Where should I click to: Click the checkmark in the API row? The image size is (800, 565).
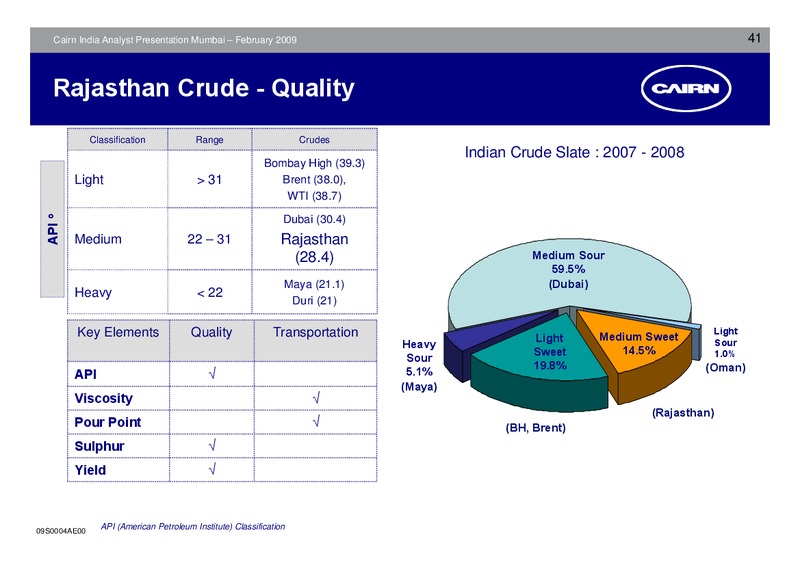click(x=212, y=374)
